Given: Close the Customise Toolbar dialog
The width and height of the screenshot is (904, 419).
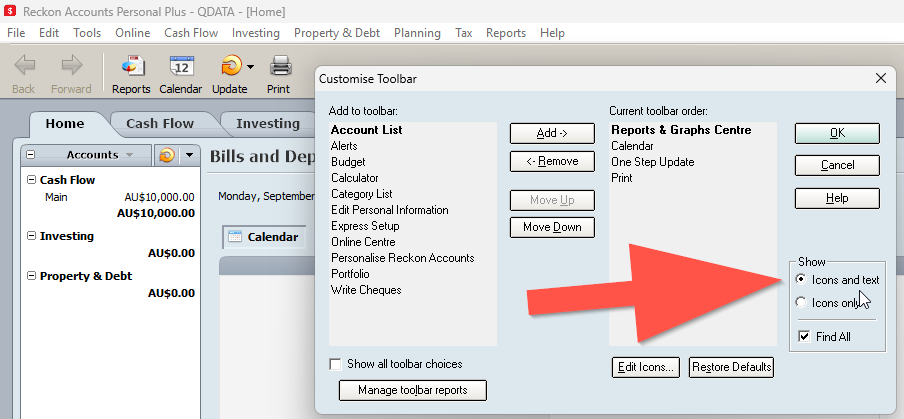Looking at the screenshot, I should click(880, 78).
